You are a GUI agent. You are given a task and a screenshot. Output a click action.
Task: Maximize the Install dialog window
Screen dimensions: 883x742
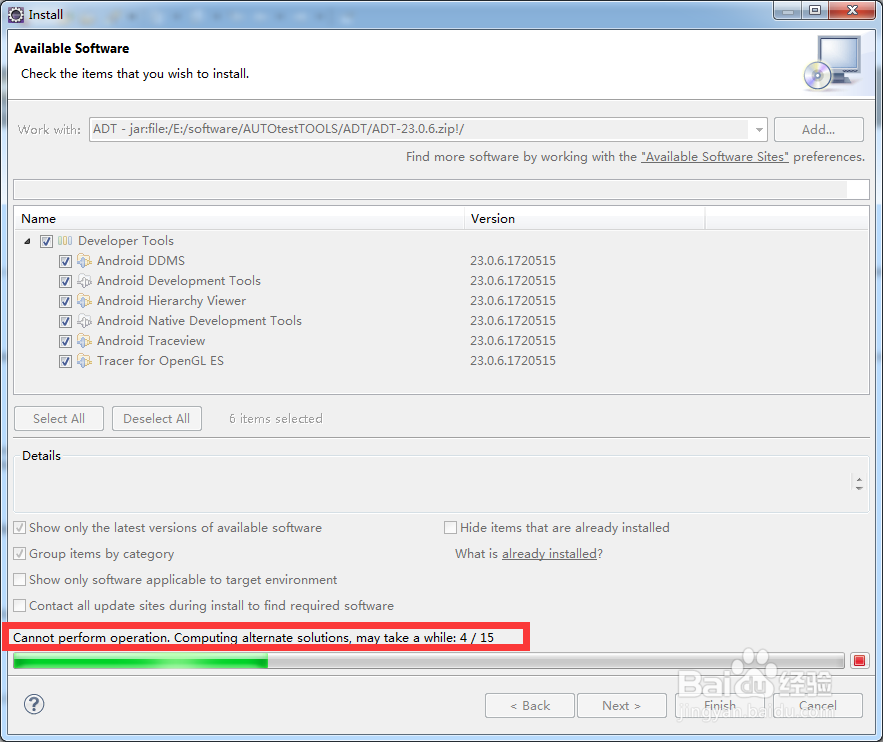[x=815, y=10]
